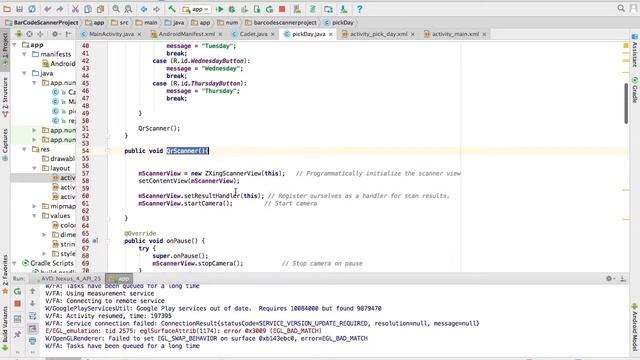The image size is (640, 360).
Task: Click the print icon in Run console
Action: coord(33,341)
